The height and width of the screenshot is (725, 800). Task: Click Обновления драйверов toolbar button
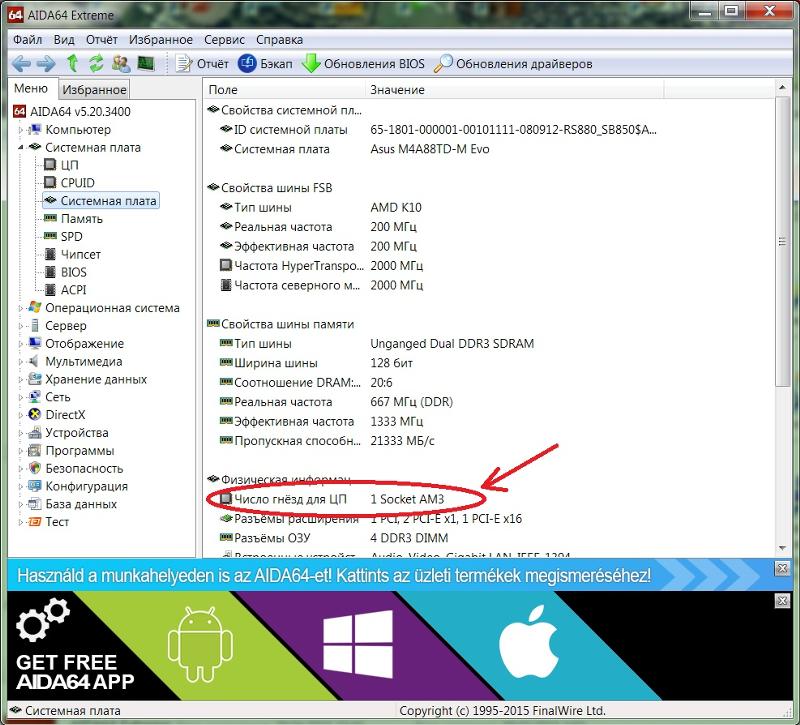[x=513, y=64]
